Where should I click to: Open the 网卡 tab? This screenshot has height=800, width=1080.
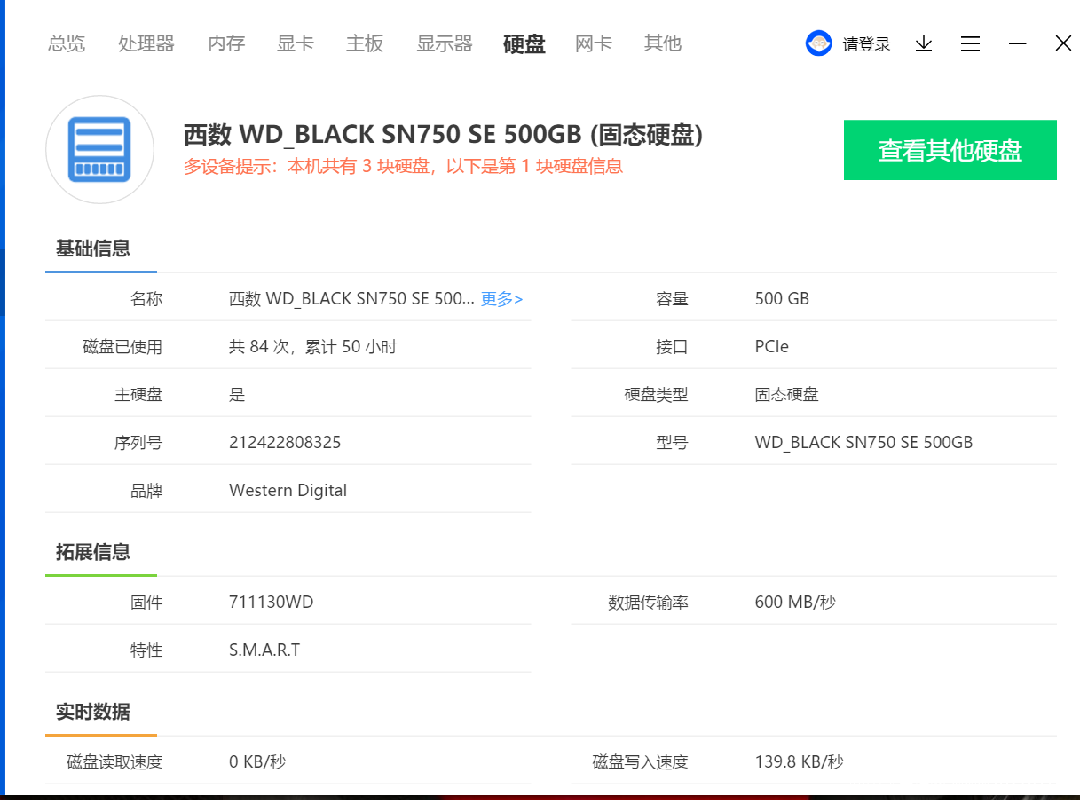coord(594,43)
